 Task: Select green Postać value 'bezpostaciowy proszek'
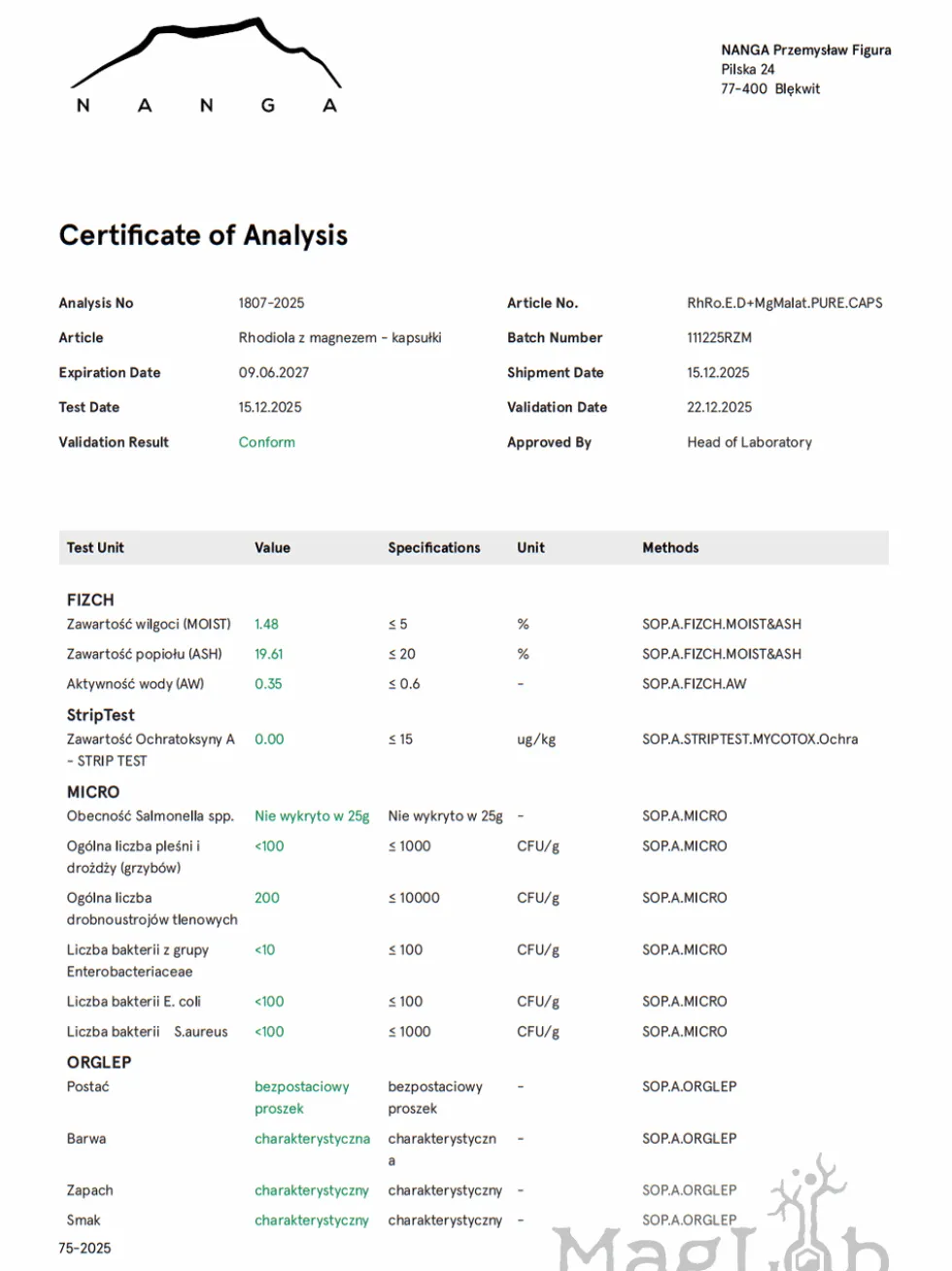coord(301,1098)
